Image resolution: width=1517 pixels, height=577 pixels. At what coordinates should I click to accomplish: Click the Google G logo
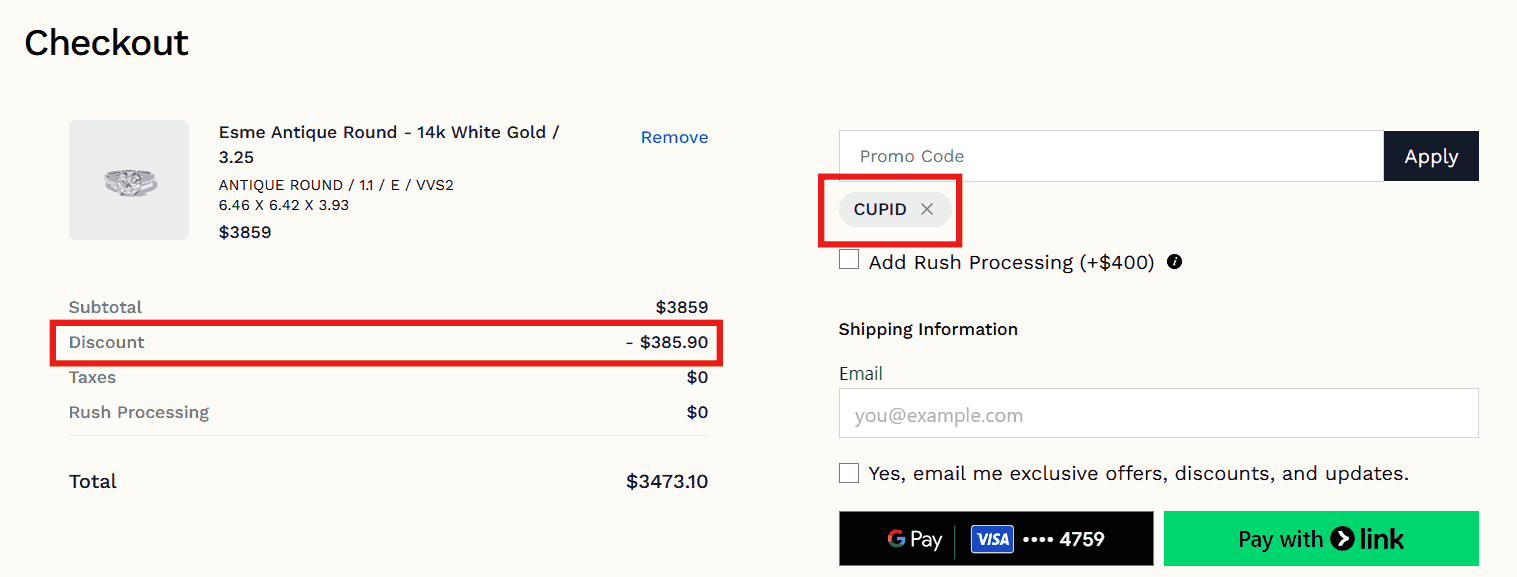(896, 539)
